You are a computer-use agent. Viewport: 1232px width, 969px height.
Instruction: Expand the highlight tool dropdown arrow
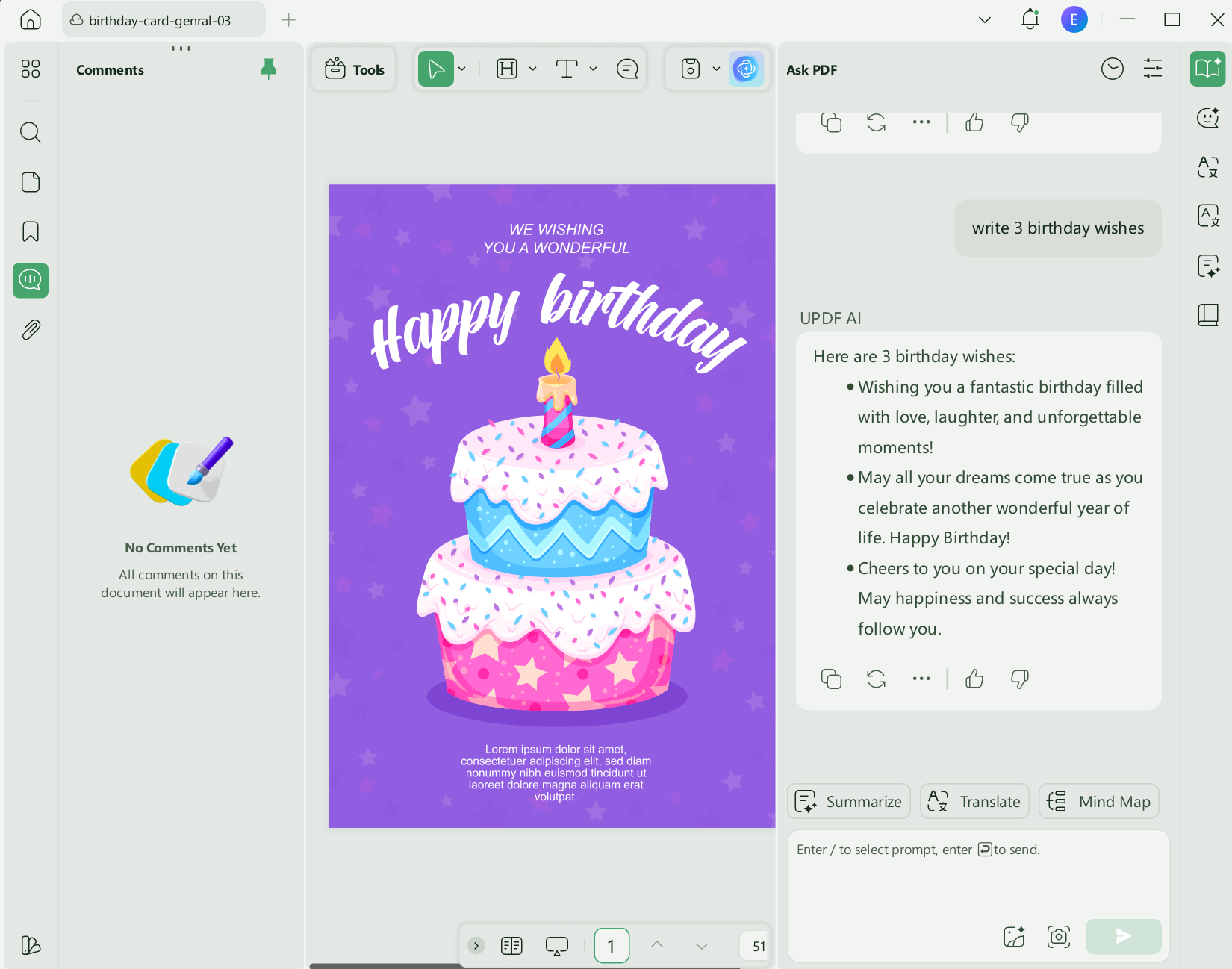coord(532,69)
